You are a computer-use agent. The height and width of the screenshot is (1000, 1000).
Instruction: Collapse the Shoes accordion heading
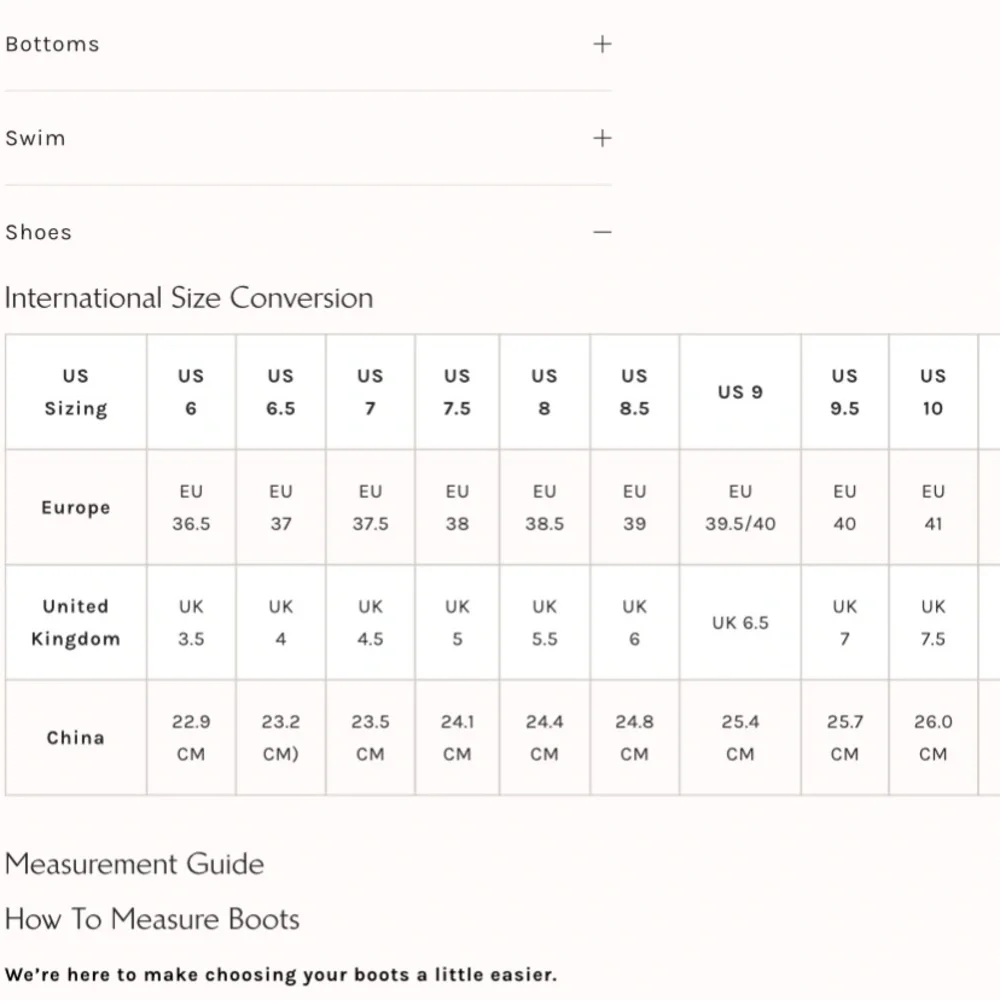[x=308, y=232]
